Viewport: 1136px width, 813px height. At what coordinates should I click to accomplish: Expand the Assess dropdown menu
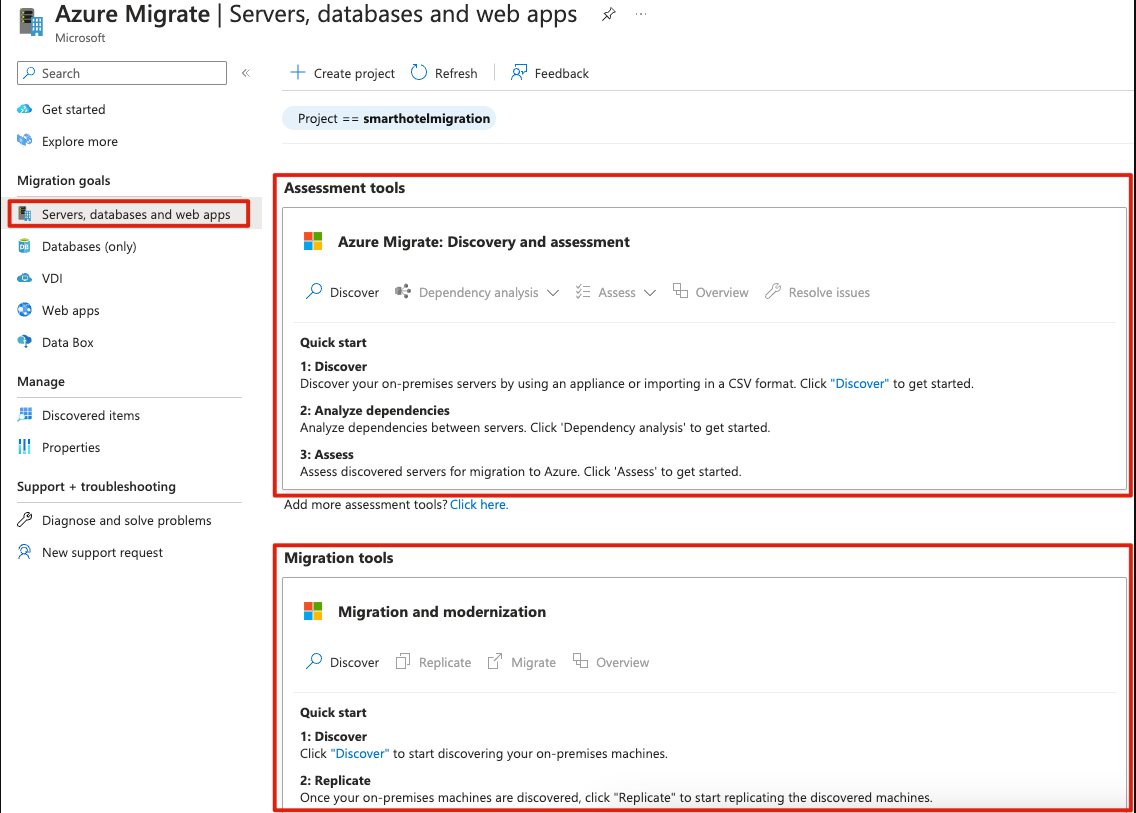point(616,293)
